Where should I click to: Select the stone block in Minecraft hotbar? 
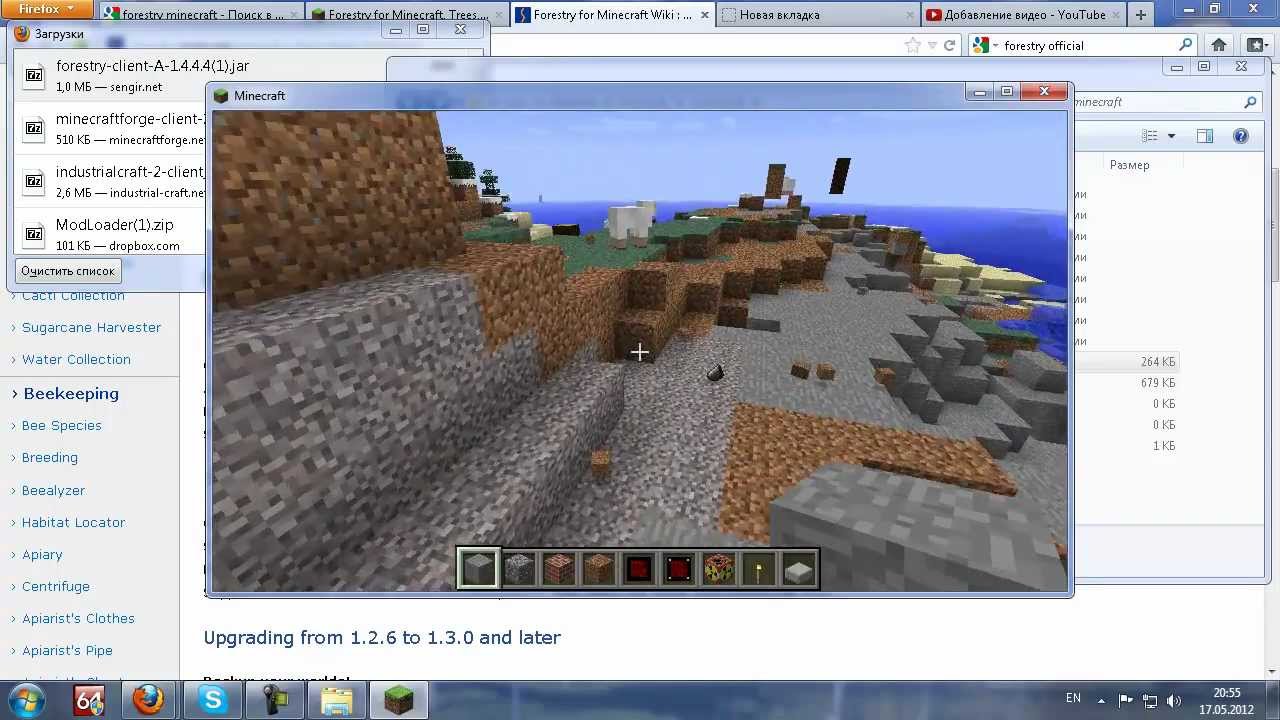(479, 569)
